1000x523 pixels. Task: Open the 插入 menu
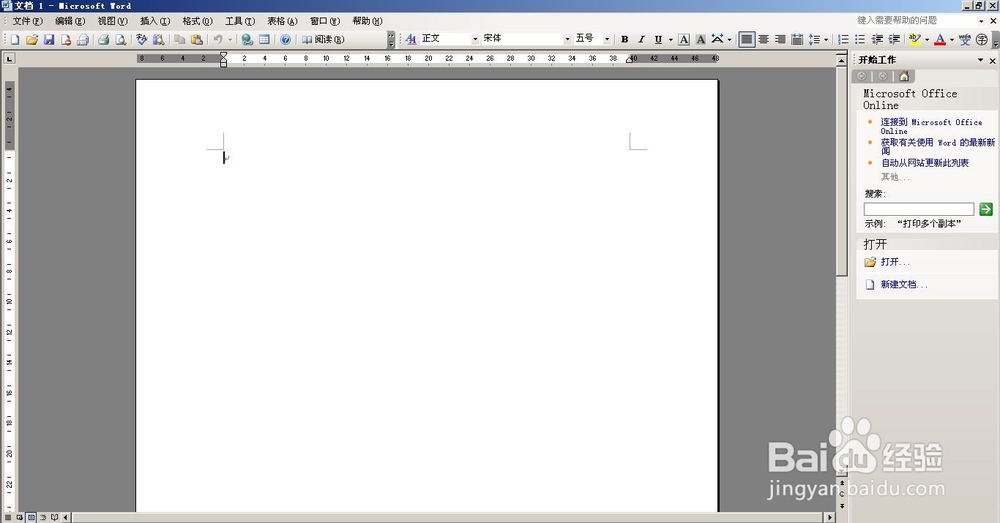[x=155, y=21]
